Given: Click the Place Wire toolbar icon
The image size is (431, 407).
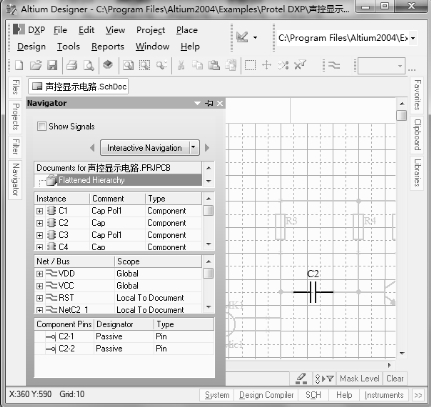Looking at the screenshot, I should [x=334, y=65].
